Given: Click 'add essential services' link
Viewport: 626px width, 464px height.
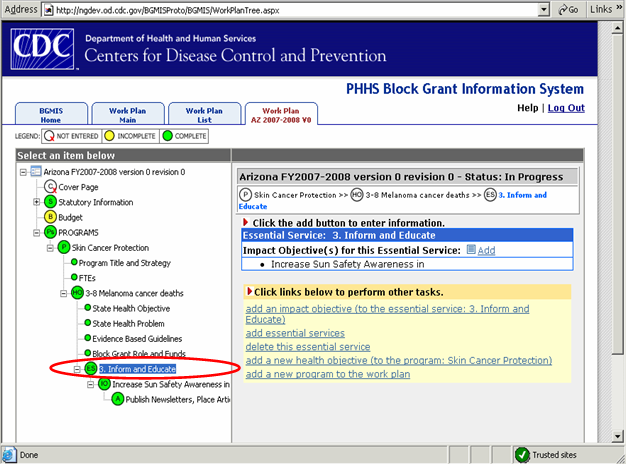Looking at the screenshot, I should pyautogui.click(x=295, y=333).
